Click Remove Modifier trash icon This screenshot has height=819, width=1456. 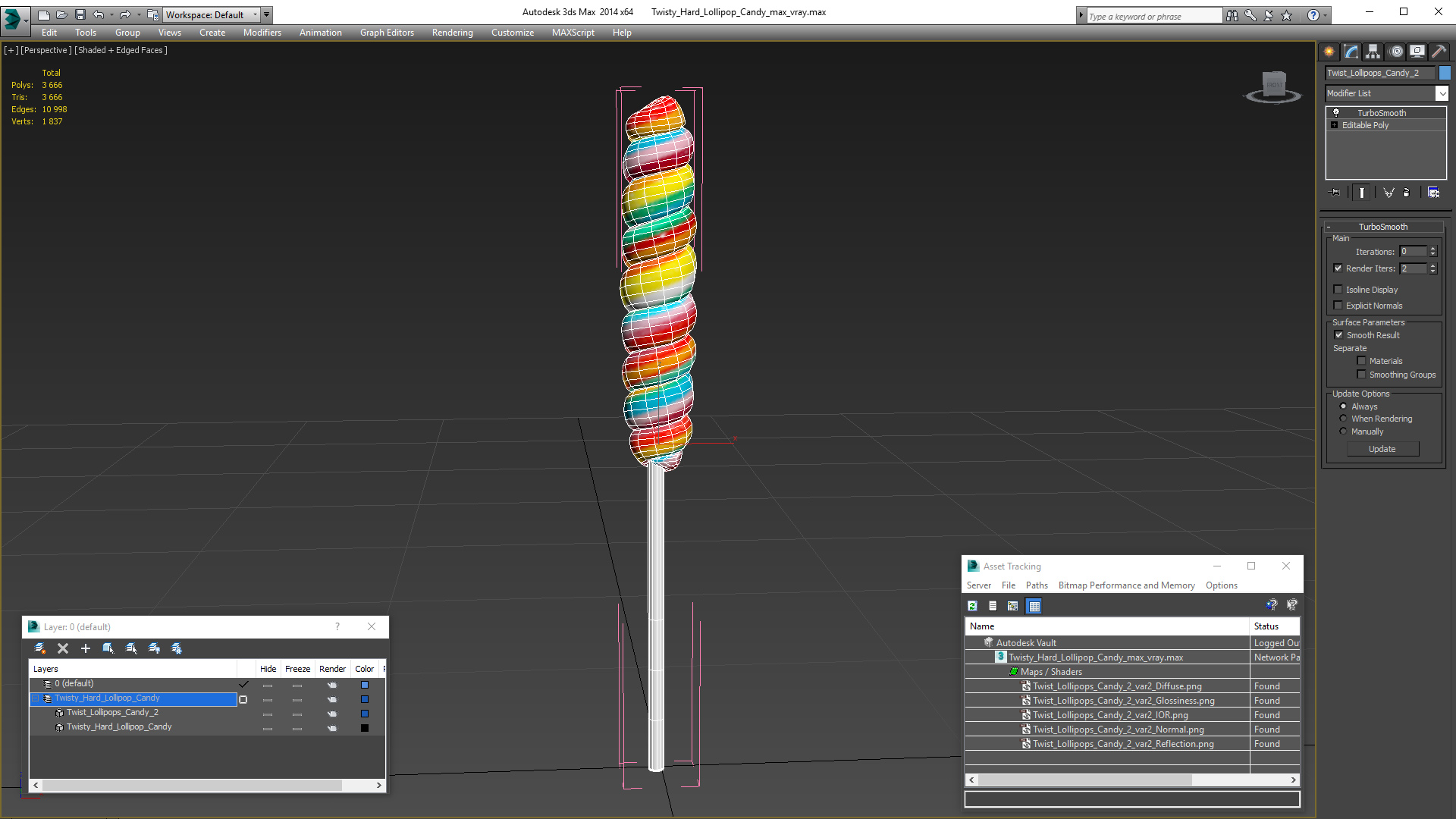click(1407, 193)
